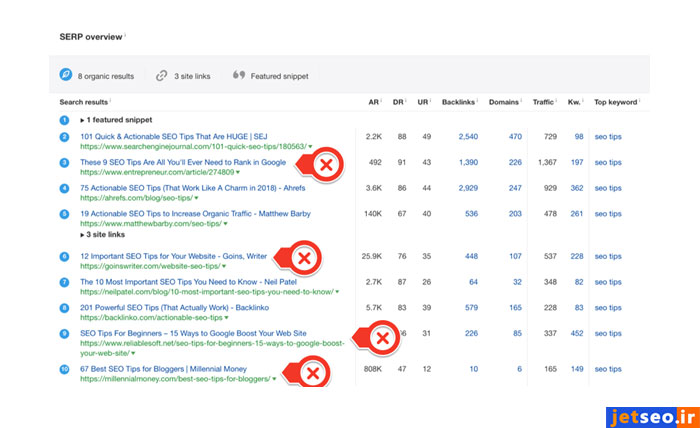Open dropdown arrow after searchenginejournal.com URL
700x428 pixels.
pos(310,147)
